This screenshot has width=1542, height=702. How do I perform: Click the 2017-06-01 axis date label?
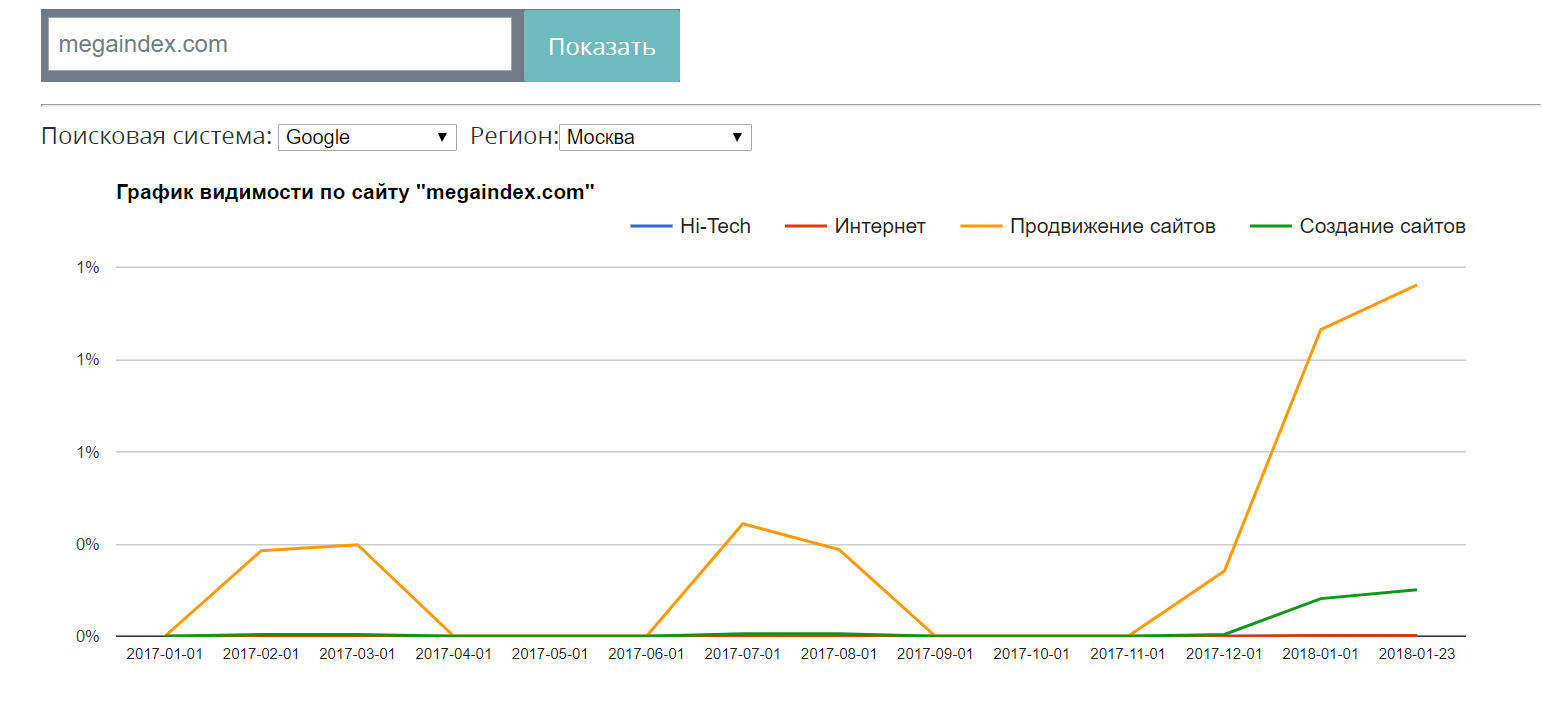tap(646, 654)
